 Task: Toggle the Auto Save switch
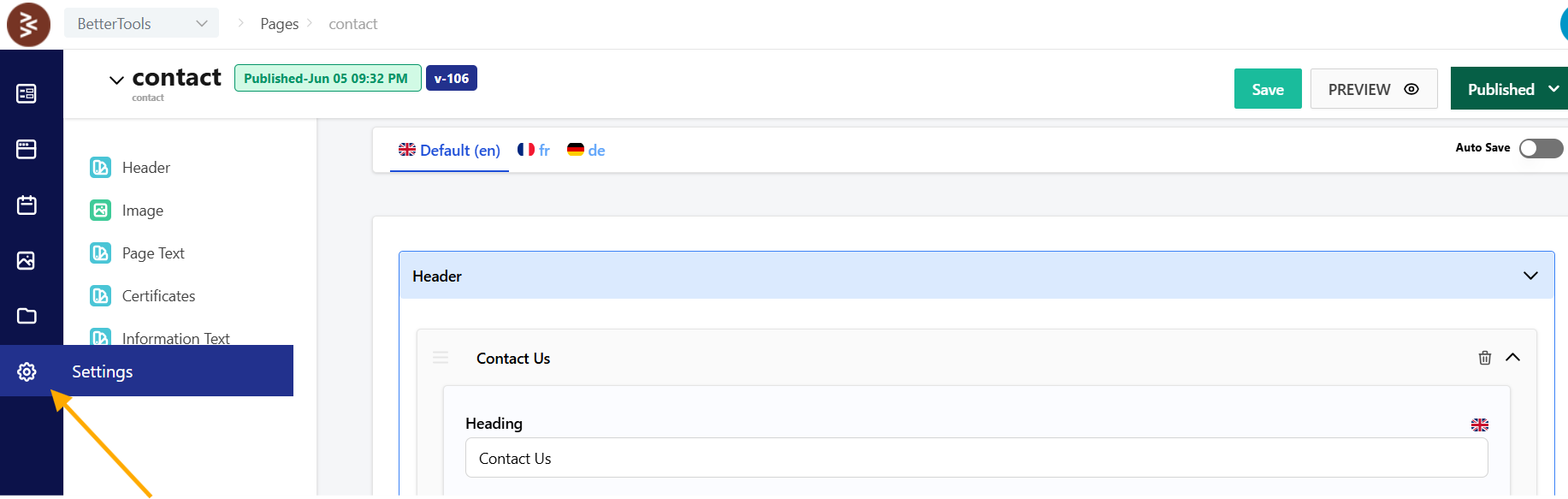pos(1540,148)
